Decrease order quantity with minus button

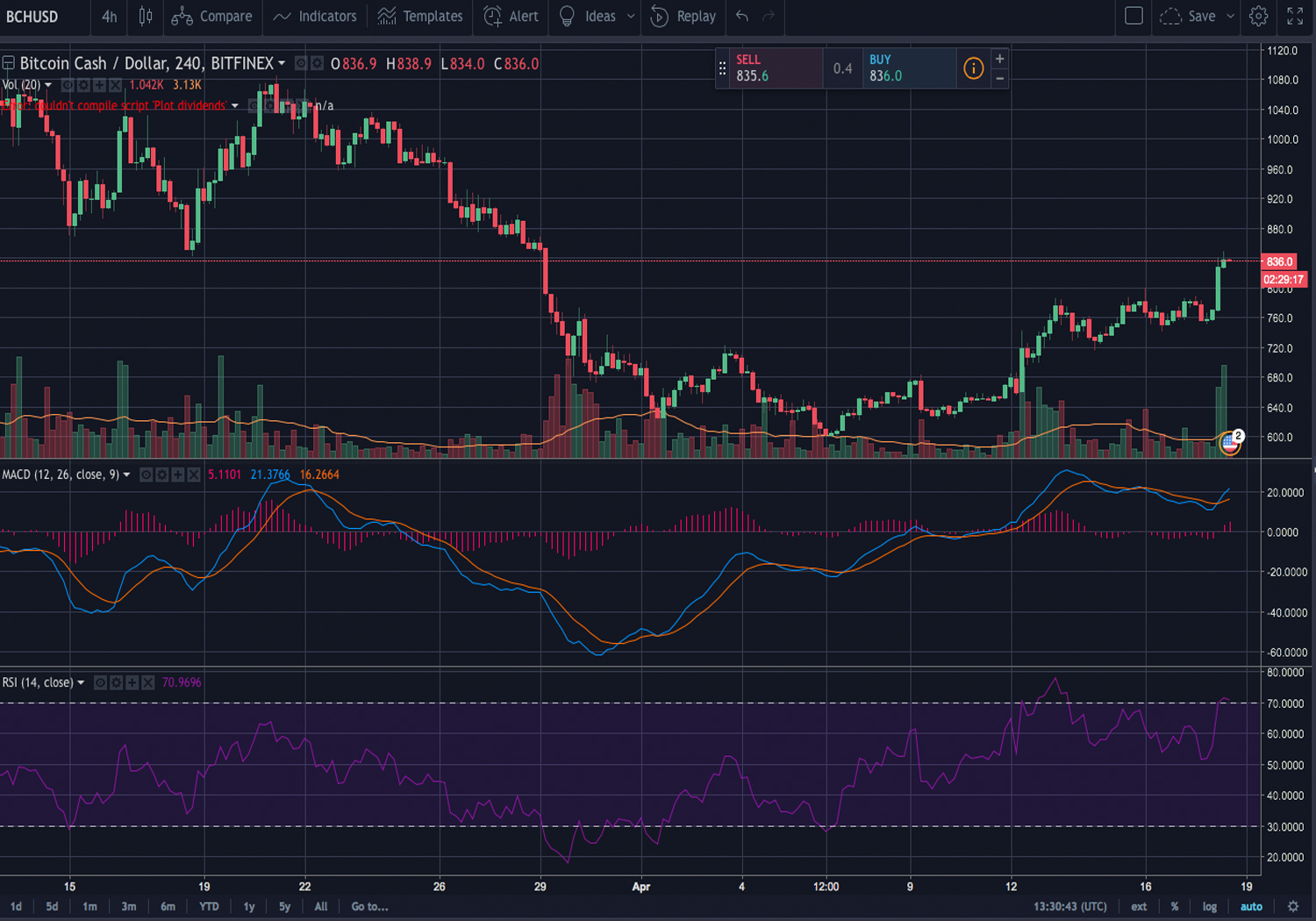(x=999, y=78)
